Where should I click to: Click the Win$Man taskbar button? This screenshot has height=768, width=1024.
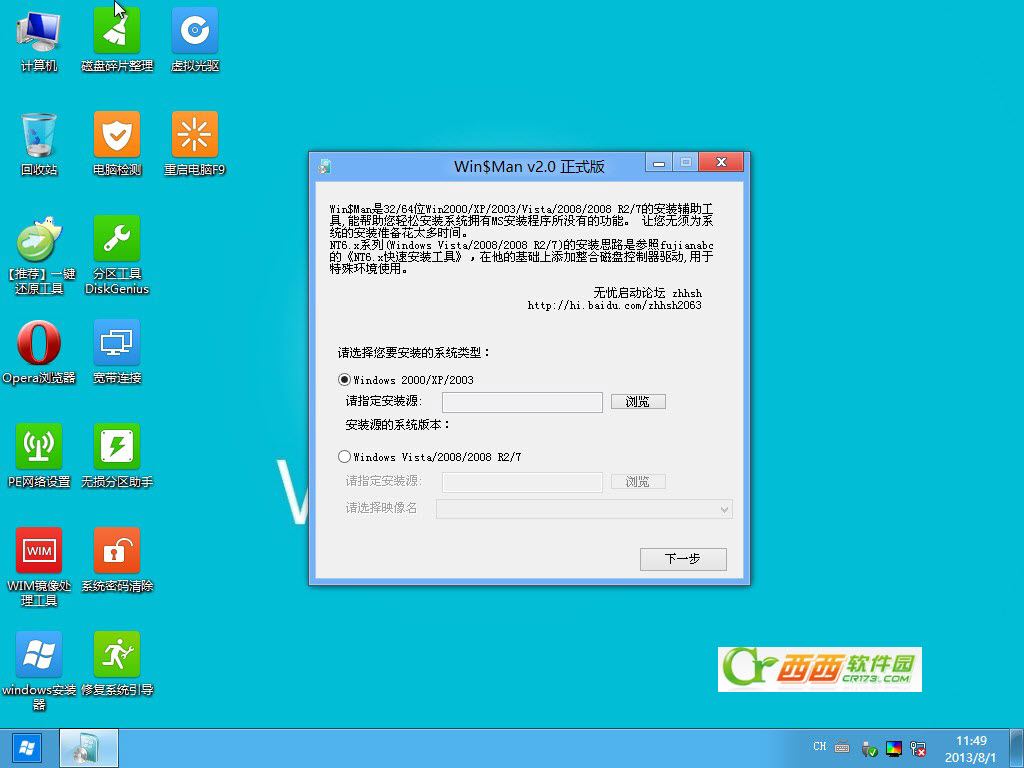89,748
